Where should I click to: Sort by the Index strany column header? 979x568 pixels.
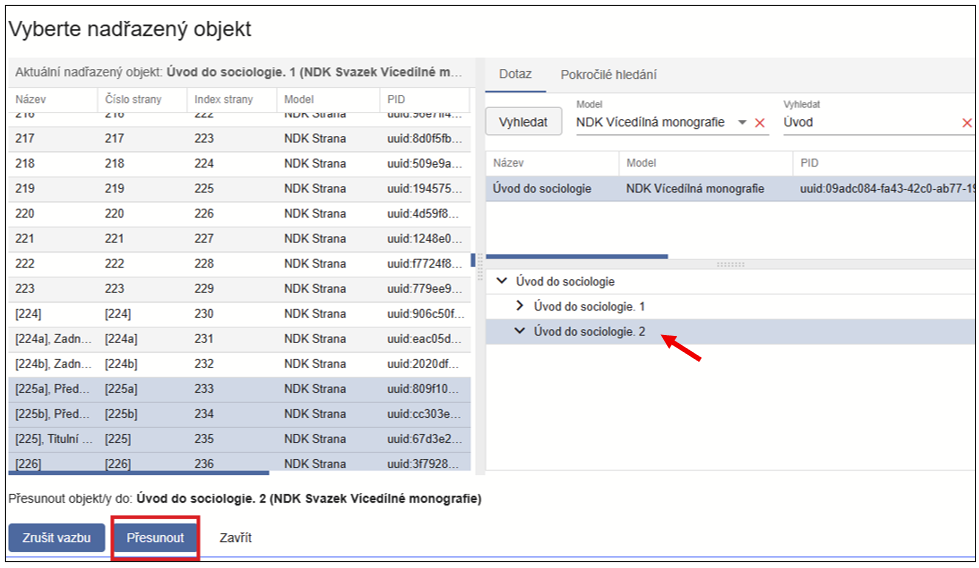223,100
